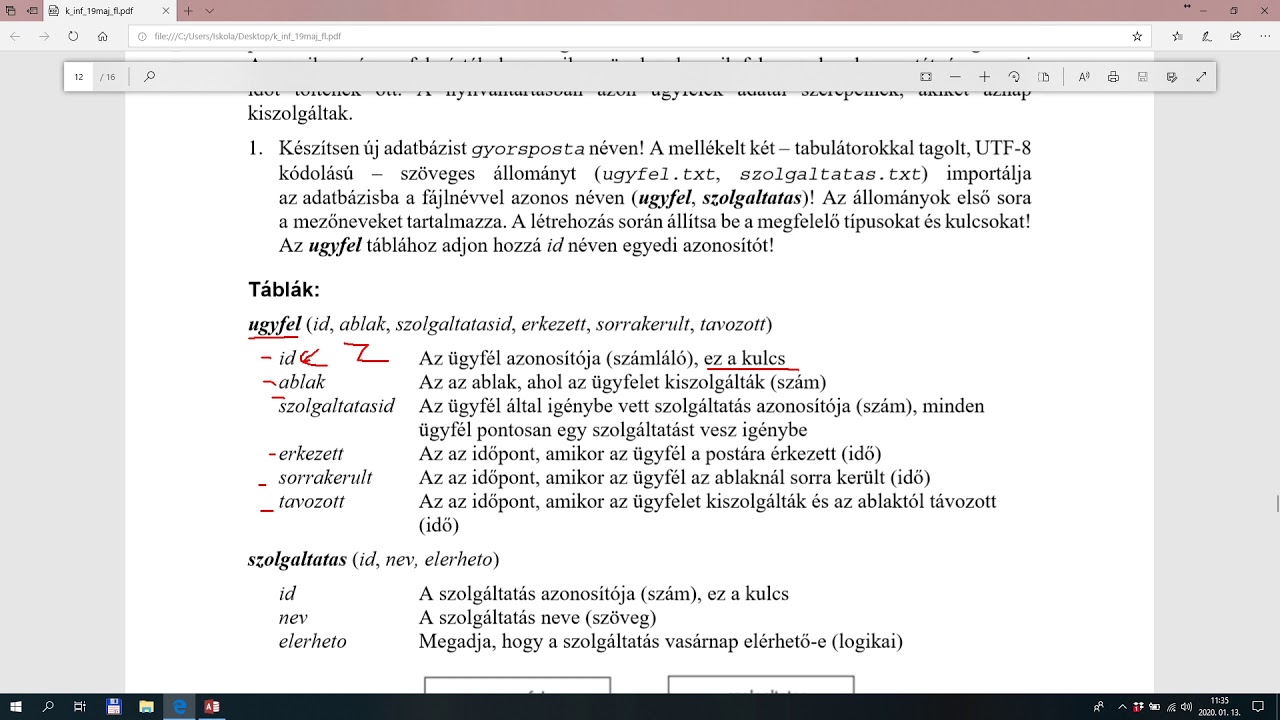Go to the home page

coord(102,36)
